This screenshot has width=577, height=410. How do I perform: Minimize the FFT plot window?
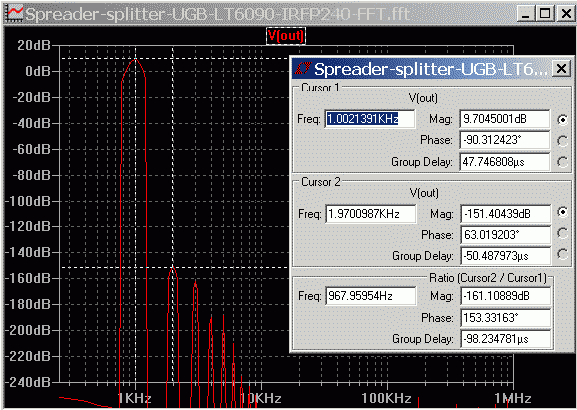526,14
